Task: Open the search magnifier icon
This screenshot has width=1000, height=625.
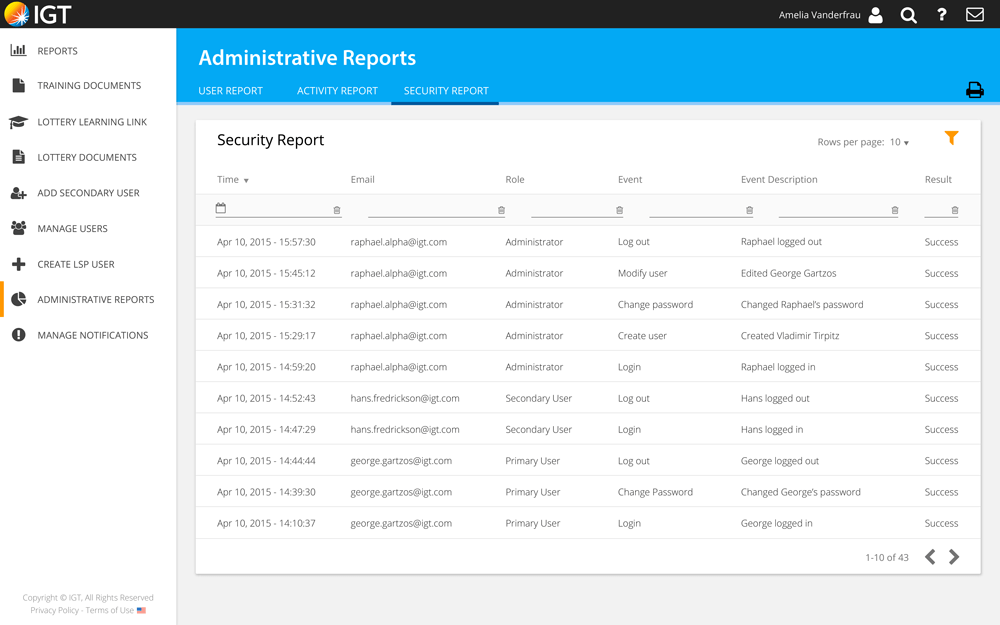Action: tap(908, 15)
